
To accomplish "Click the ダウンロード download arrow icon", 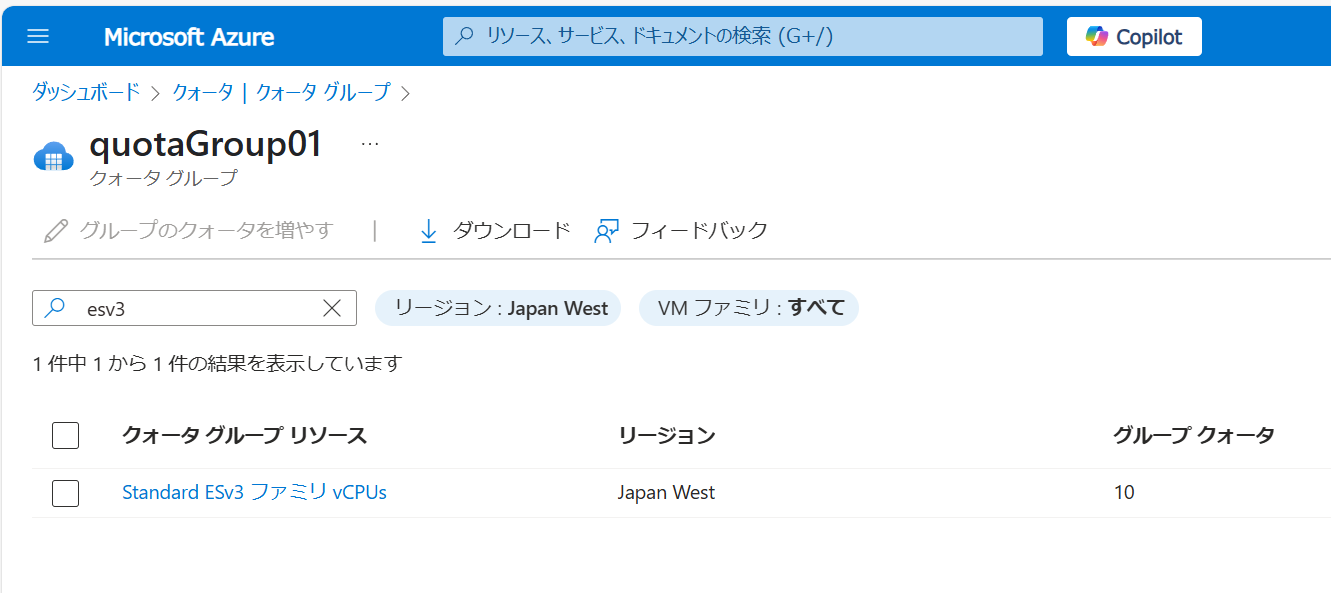I will [429, 231].
